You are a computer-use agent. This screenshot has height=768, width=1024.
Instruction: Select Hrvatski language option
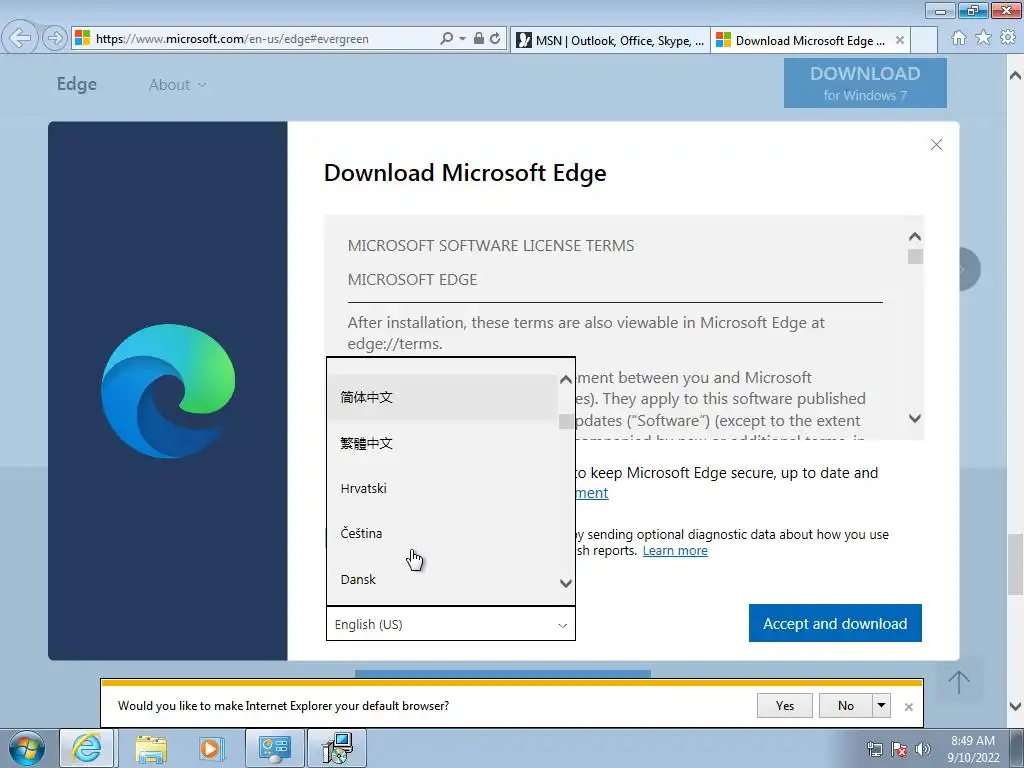pyautogui.click(x=442, y=488)
